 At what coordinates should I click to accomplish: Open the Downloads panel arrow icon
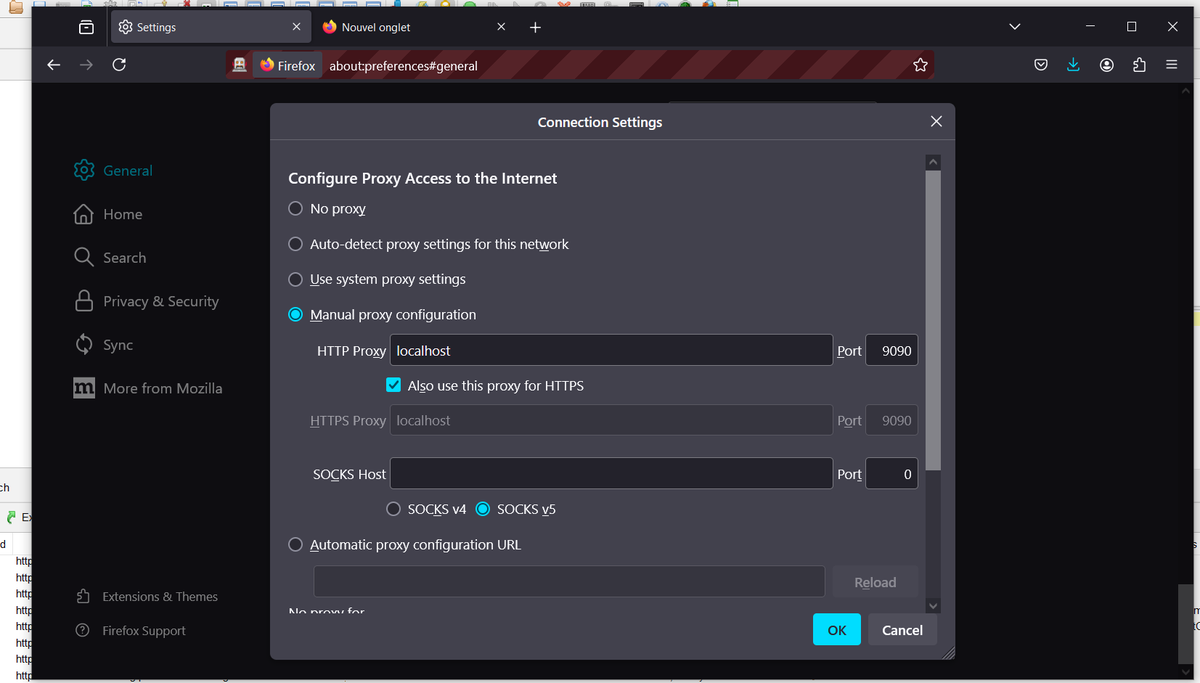tap(1073, 65)
